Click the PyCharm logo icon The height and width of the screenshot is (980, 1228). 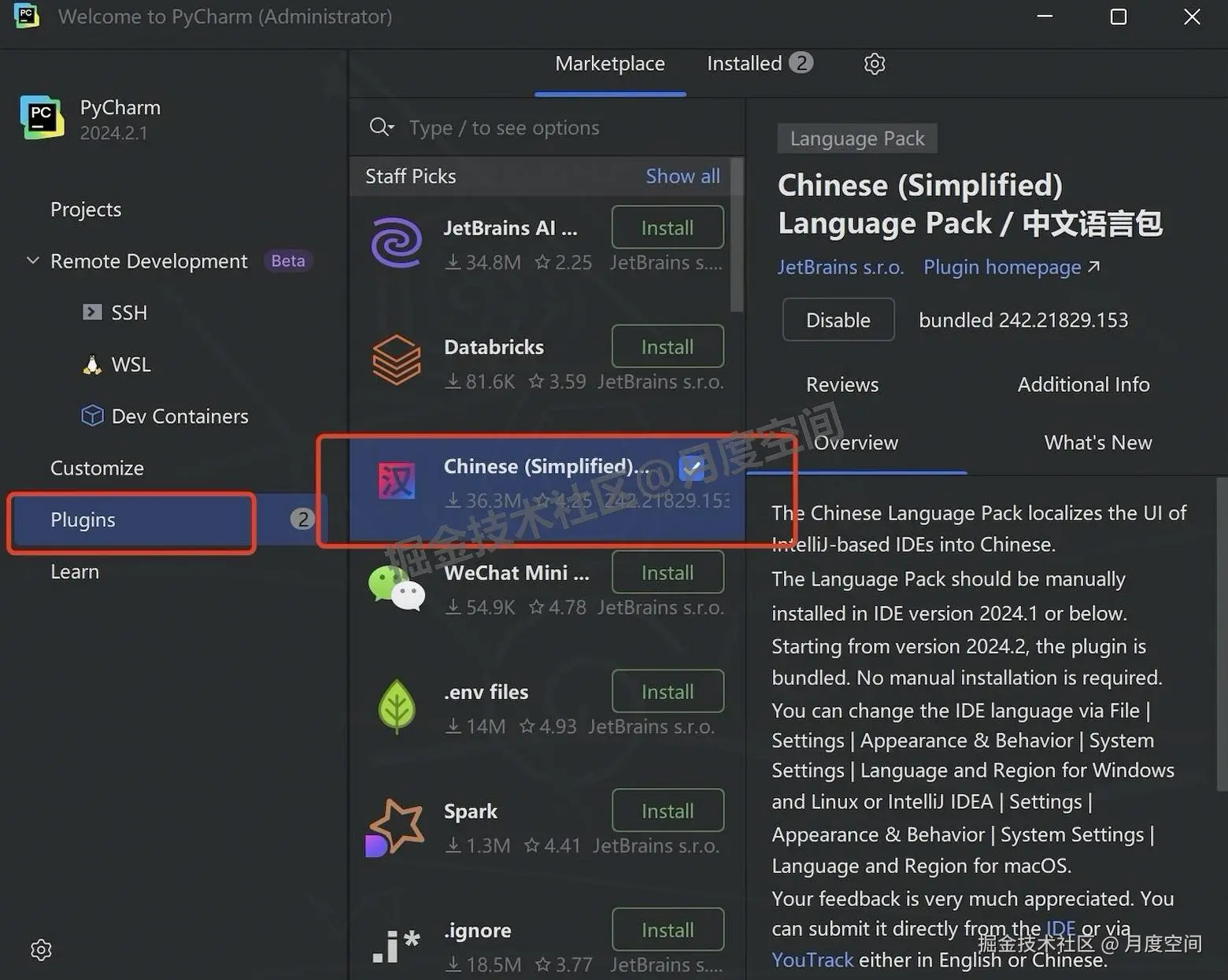(x=41, y=116)
